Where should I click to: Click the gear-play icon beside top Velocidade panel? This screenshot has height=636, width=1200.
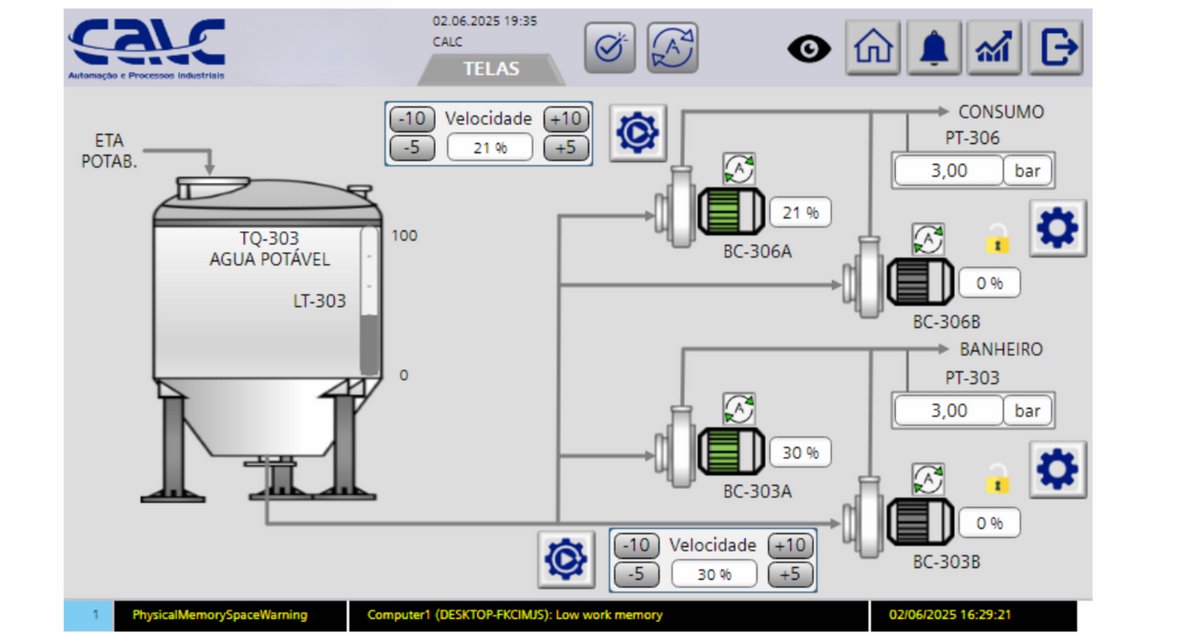tap(637, 133)
